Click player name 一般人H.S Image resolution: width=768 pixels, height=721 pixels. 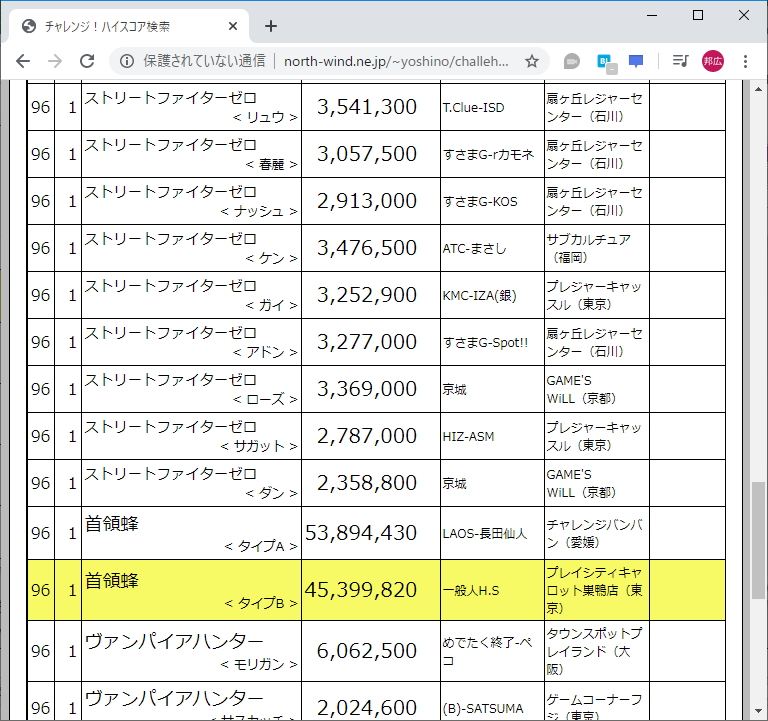click(471, 591)
